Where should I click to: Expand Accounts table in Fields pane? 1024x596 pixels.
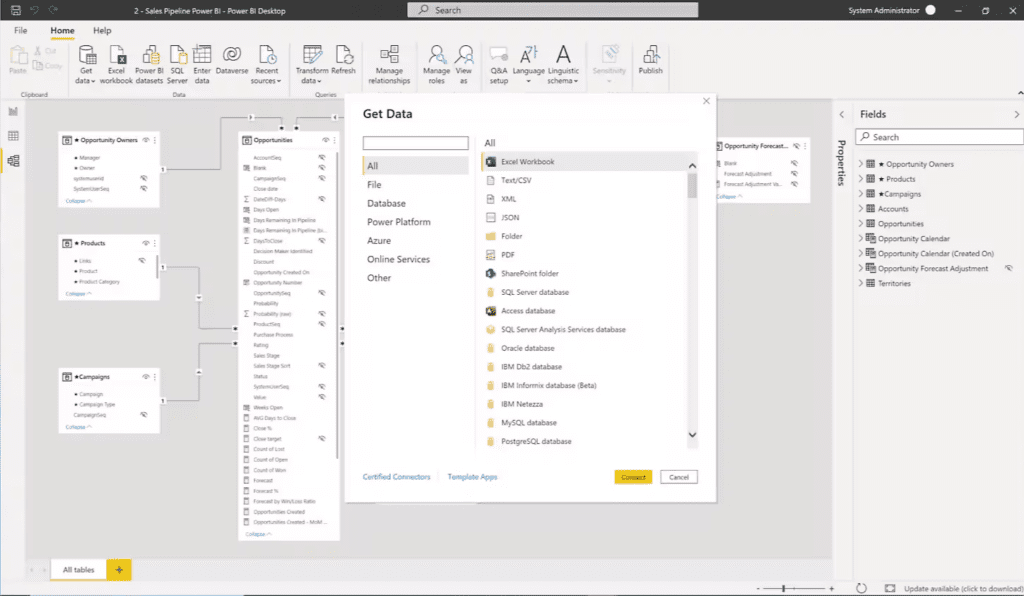(861, 209)
